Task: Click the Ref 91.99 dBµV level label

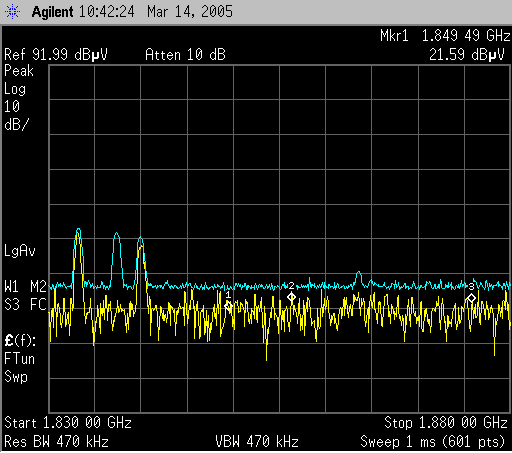Action: pos(56,55)
